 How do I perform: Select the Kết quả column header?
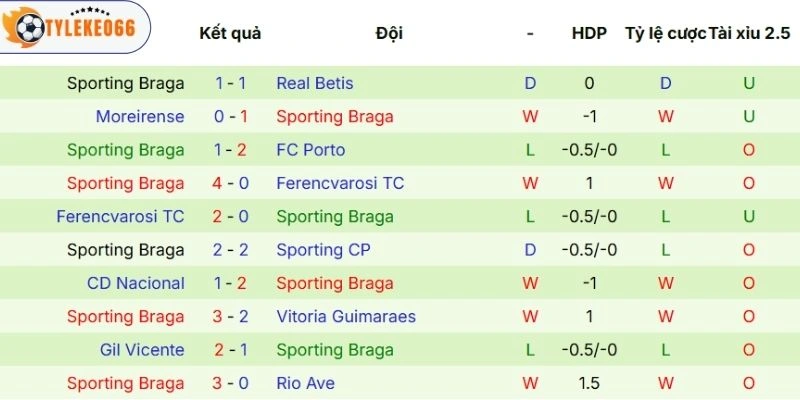click(230, 33)
